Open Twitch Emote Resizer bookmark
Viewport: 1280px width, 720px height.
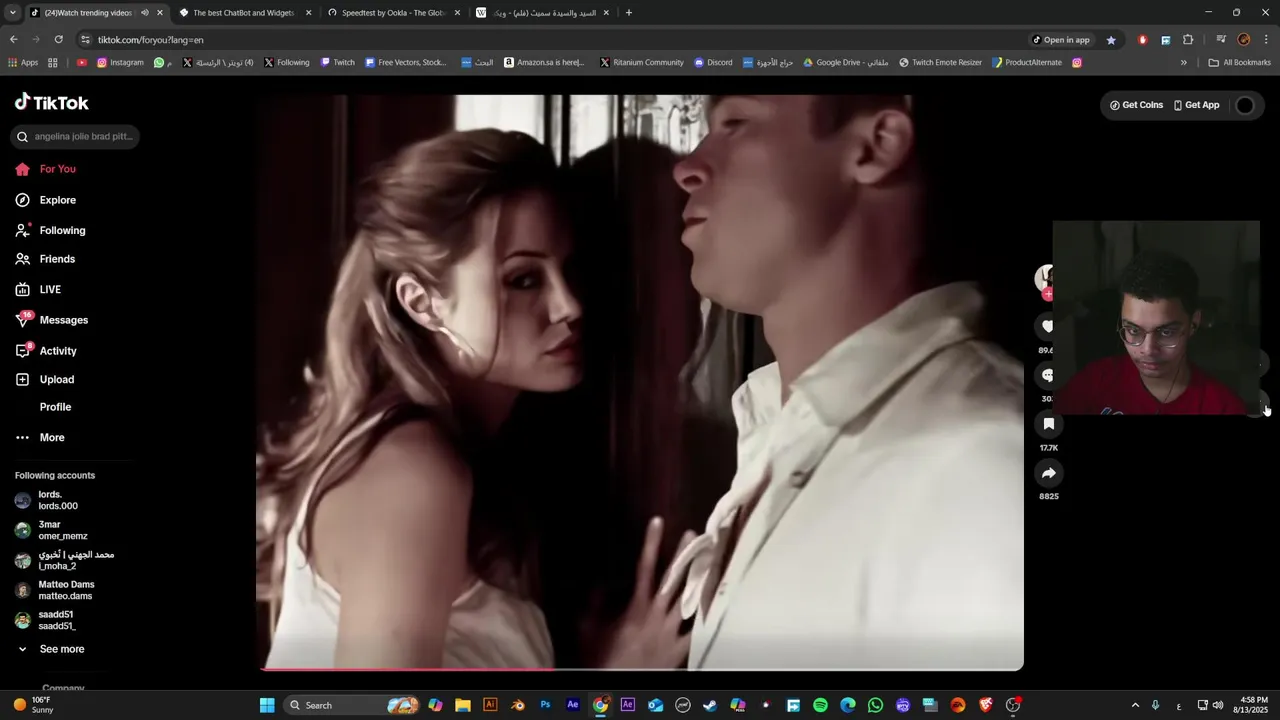coord(941,62)
